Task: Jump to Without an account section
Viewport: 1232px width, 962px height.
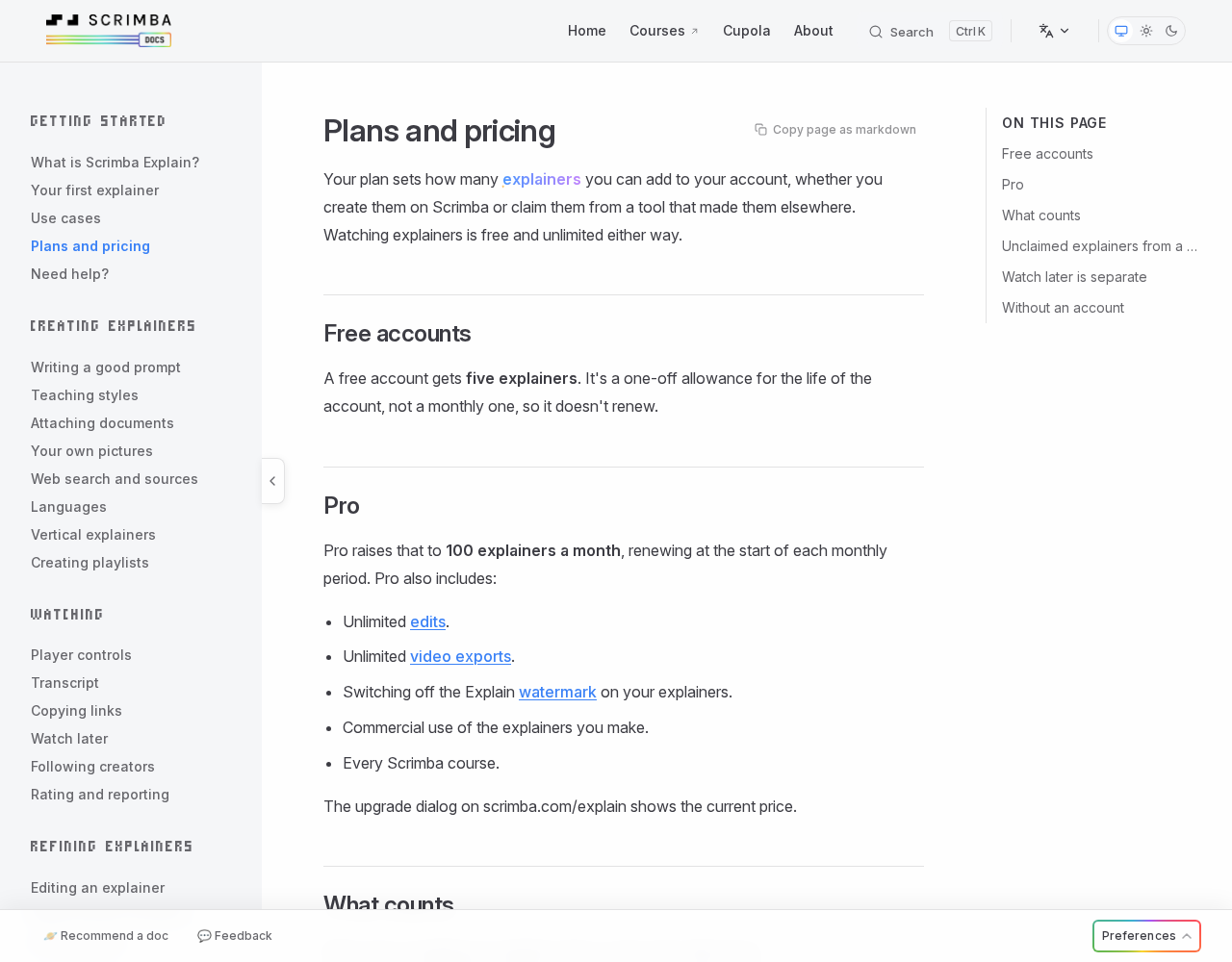Action: tap(1063, 308)
